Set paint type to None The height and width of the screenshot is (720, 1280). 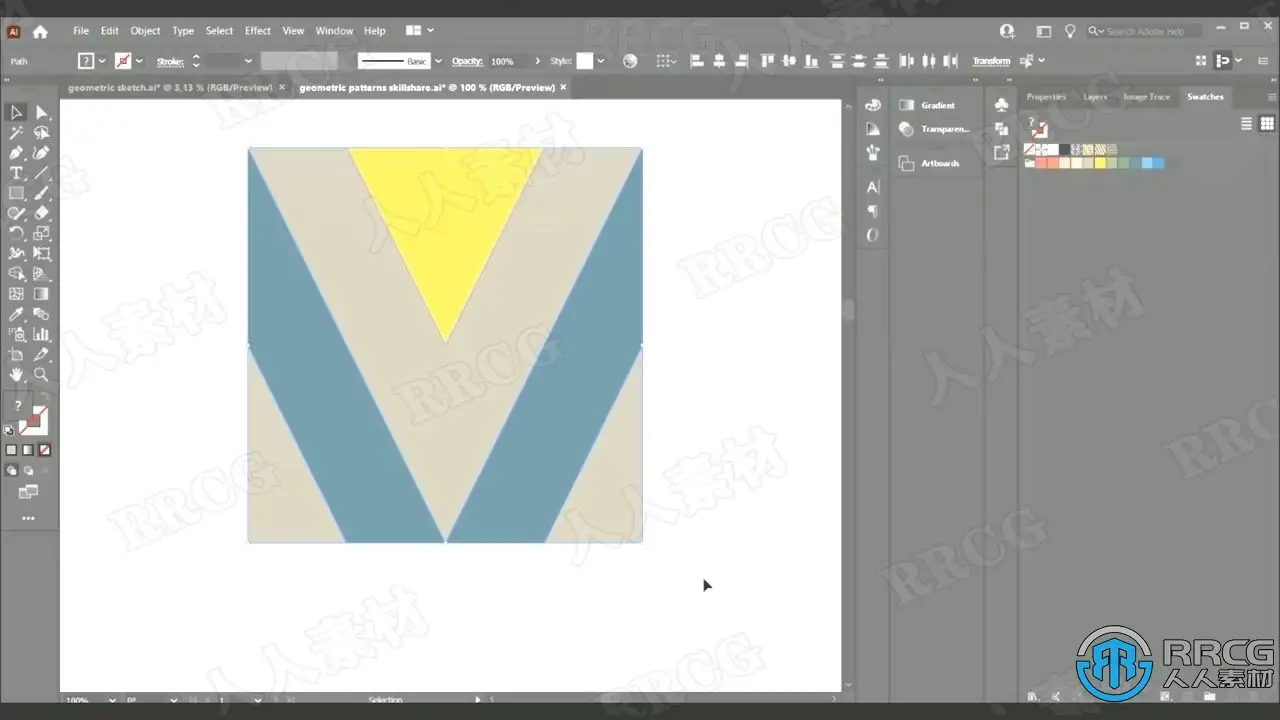pos(44,450)
